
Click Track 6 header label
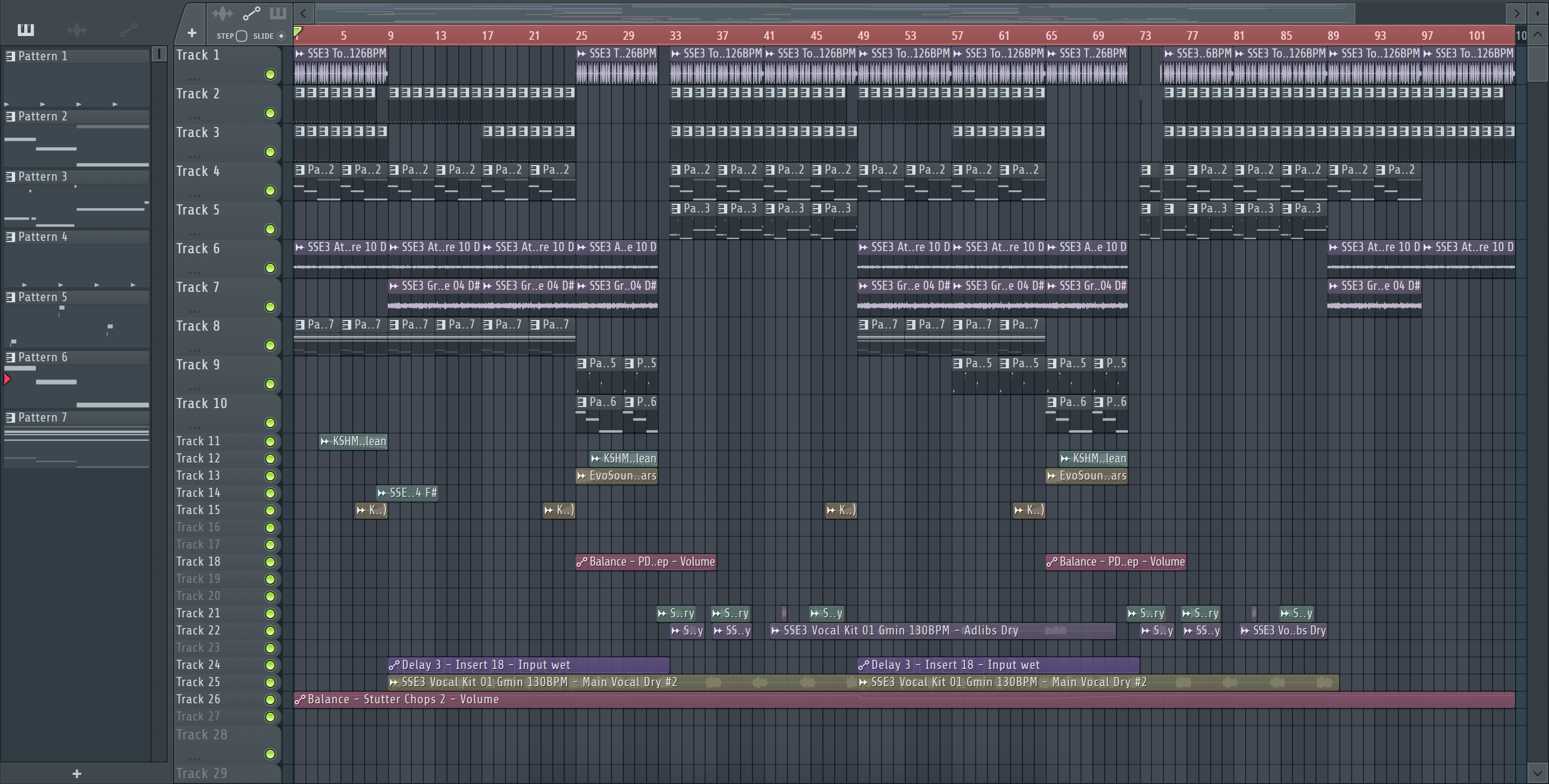click(x=198, y=248)
